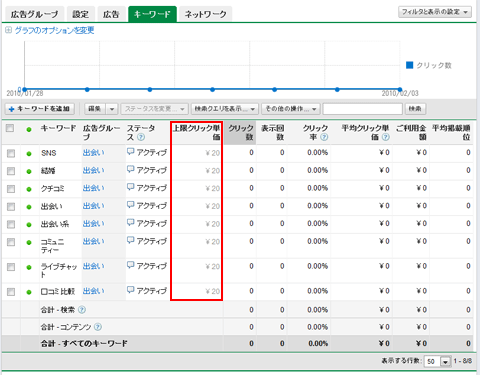480x375 pixels.
Task: Open the ネットワーク tab
Action: click(x=206, y=14)
